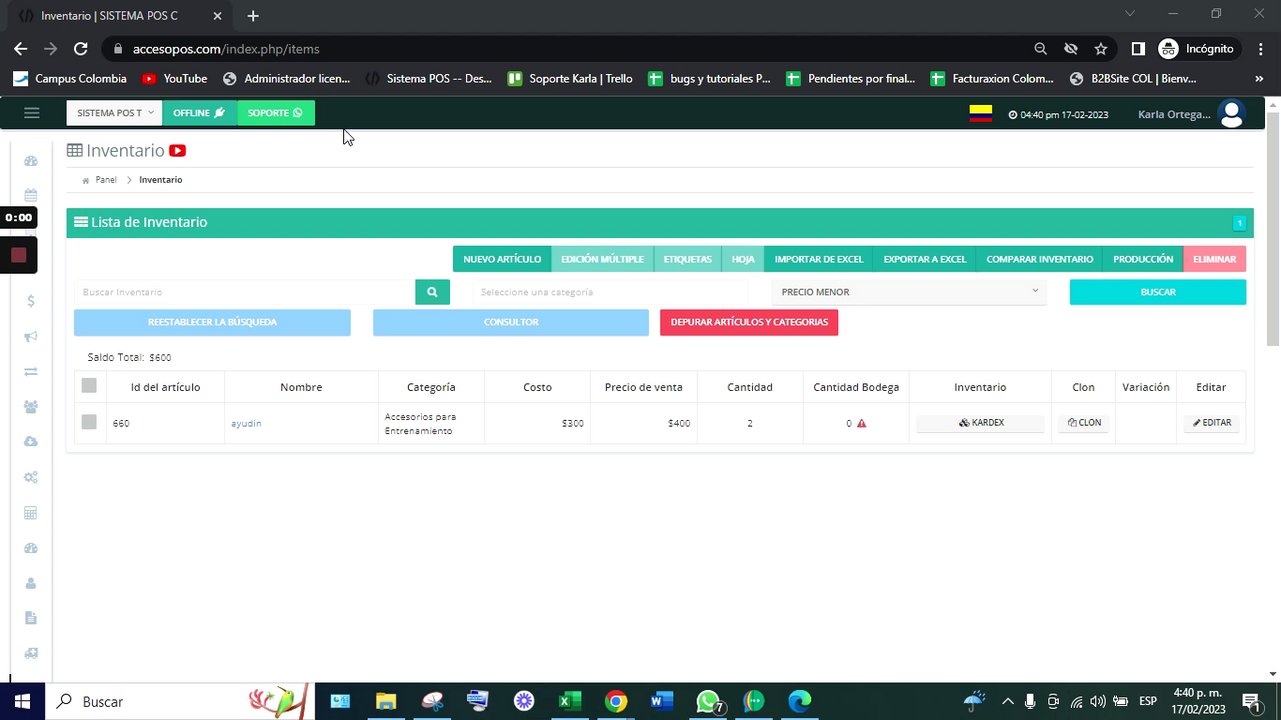Image resolution: width=1281 pixels, height=720 pixels.
Task: Click COMPARAR INVENTARIO
Action: pyautogui.click(x=1040, y=259)
